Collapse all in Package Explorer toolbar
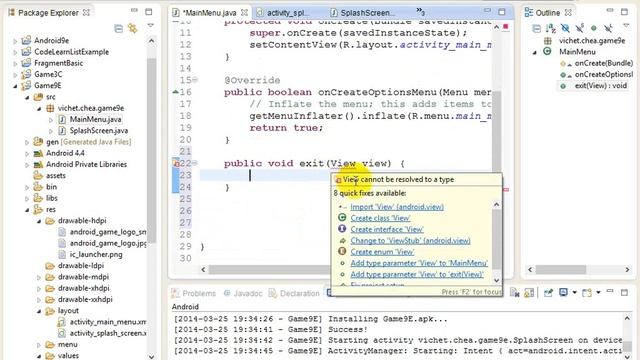Viewport: 640px width, 360px height. coord(119,28)
